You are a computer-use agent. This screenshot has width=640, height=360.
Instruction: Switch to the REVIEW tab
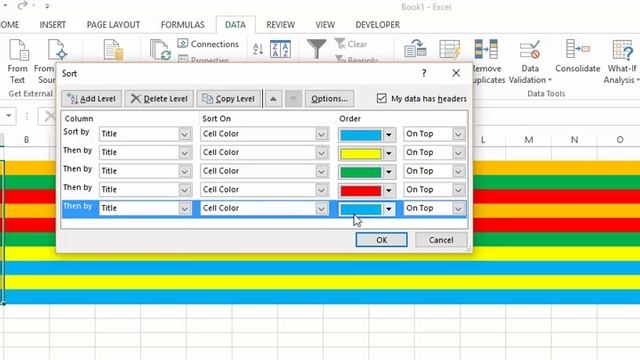[x=280, y=25]
